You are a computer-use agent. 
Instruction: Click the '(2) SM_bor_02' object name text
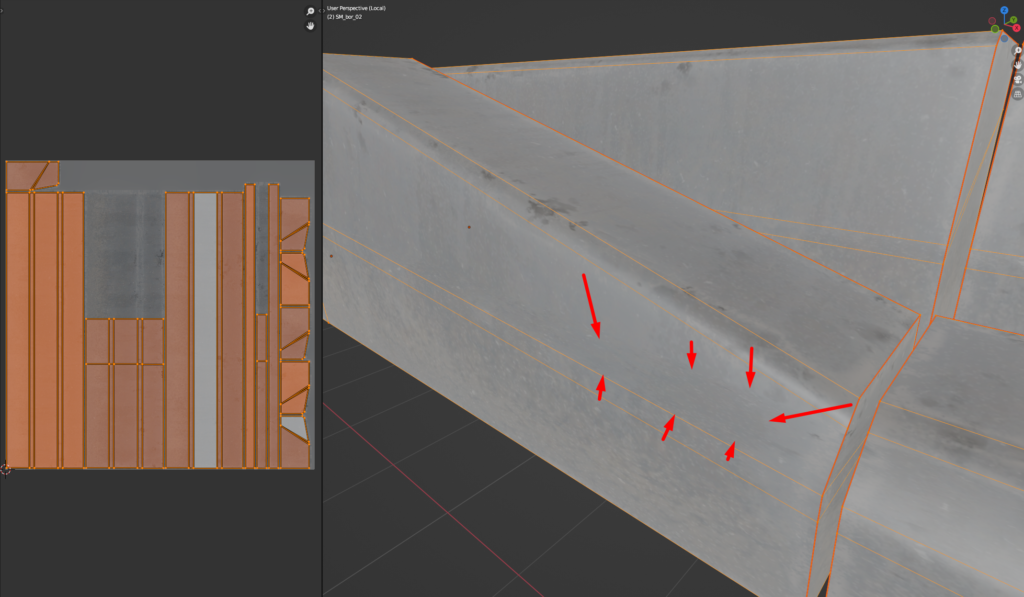(344, 17)
